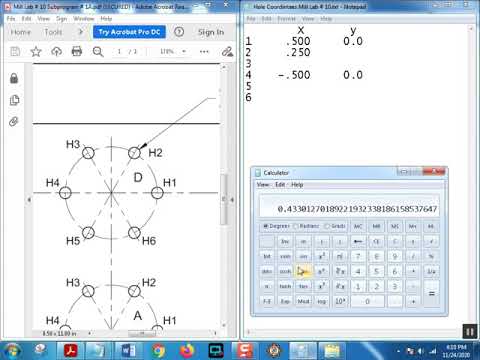
Task: Click the backspace arrow key in Calculator
Action: [358, 241]
